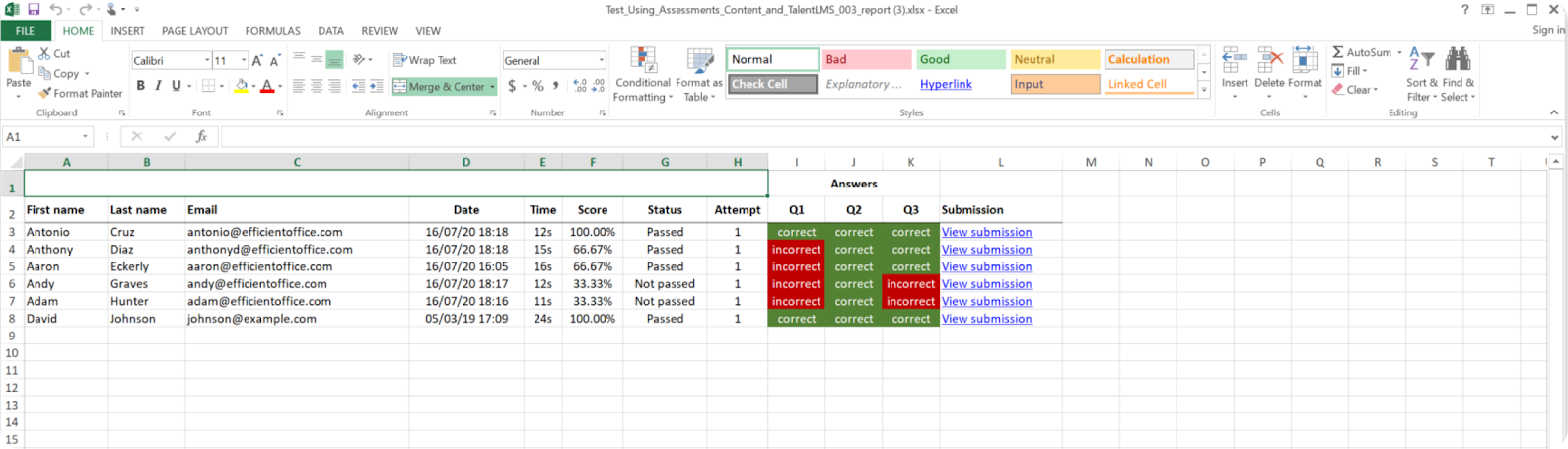
Task: Click the Cut scissors icon
Action: click(x=45, y=54)
